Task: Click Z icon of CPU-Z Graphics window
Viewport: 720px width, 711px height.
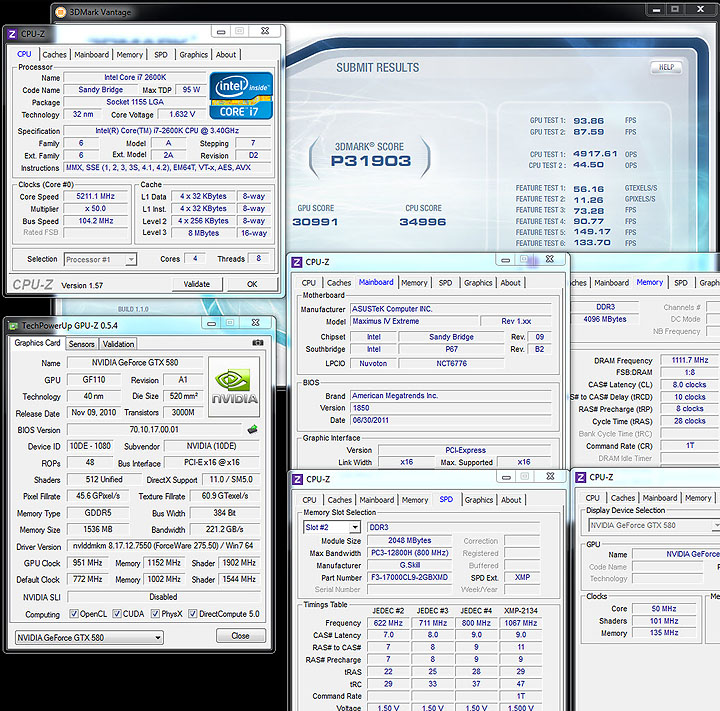Action: click(x=580, y=477)
